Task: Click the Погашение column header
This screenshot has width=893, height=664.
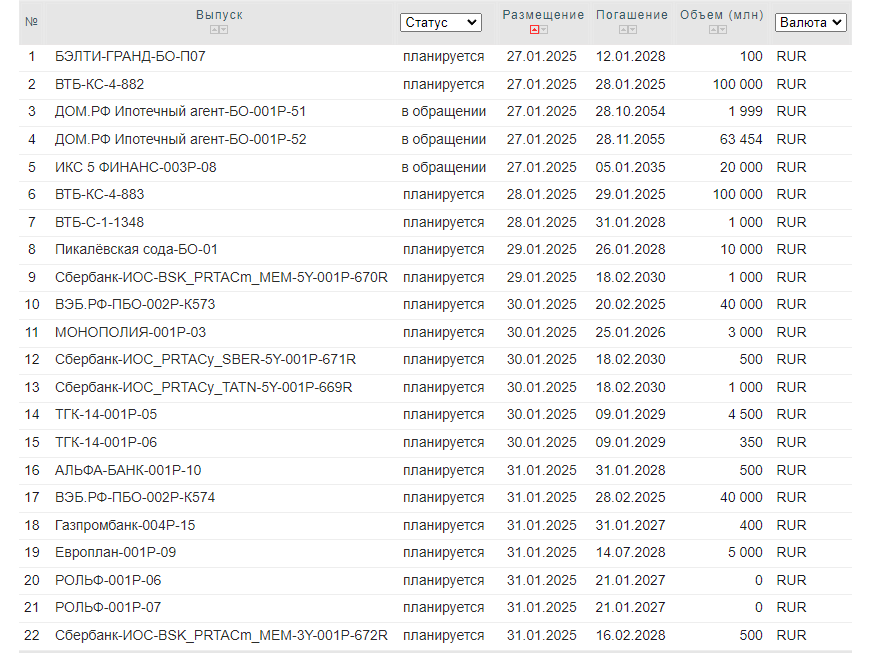Action: (x=632, y=15)
